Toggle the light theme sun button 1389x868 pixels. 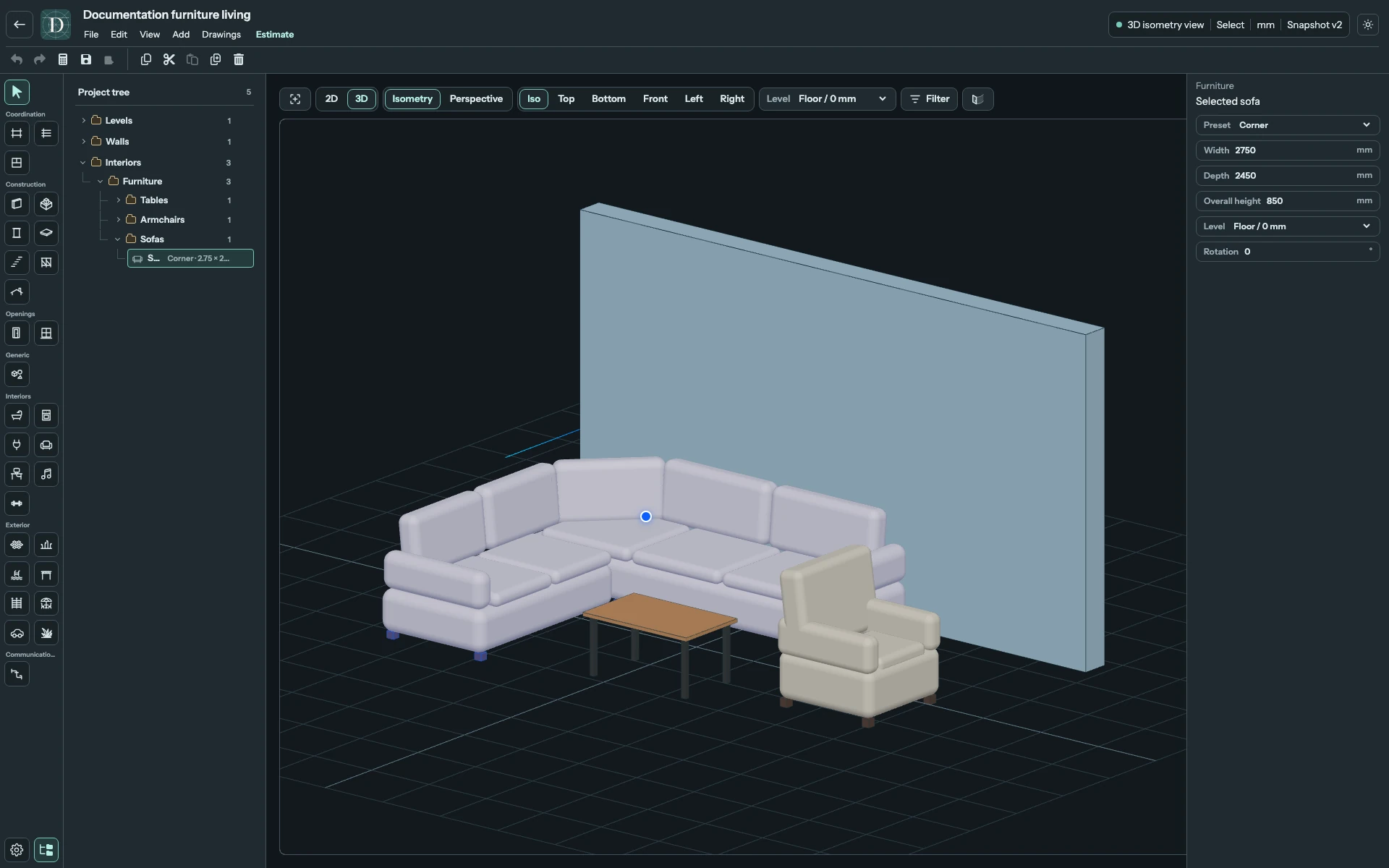[x=1368, y=25]
